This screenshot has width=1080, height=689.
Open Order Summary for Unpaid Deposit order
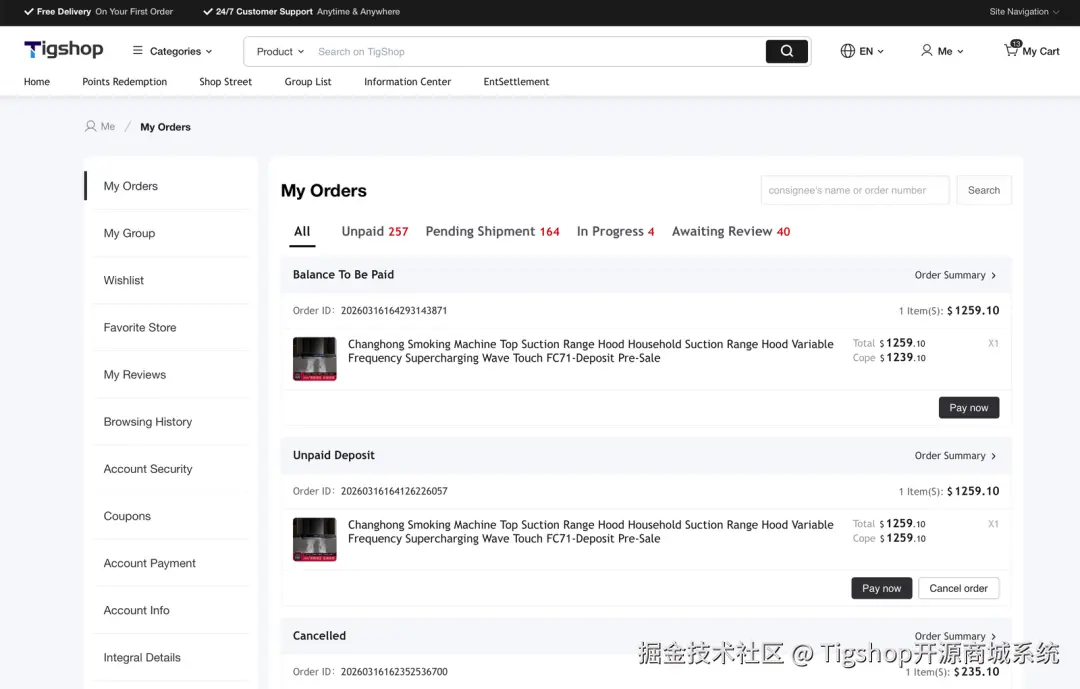(955, 455)
